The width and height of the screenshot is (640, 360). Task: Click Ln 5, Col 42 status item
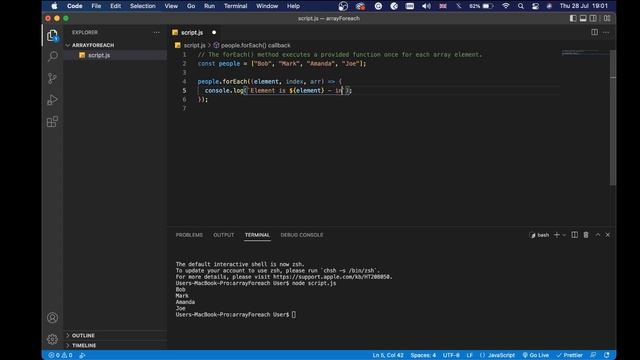[x=388, y=355]
